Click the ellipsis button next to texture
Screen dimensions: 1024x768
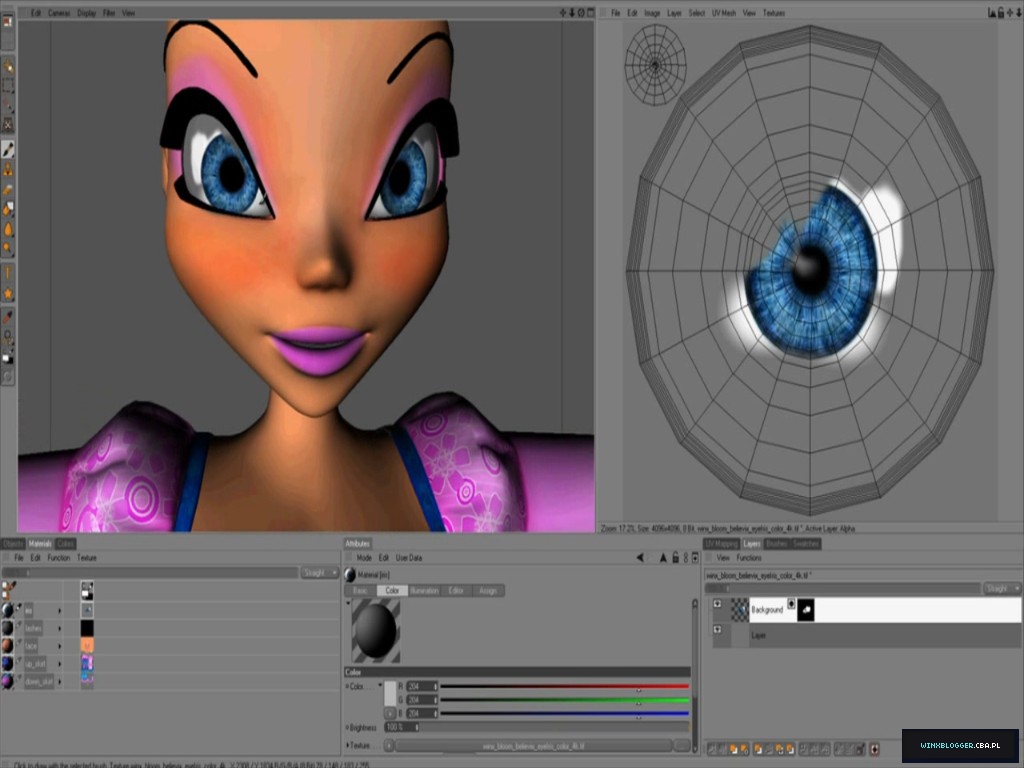click(x=682, y=746)
